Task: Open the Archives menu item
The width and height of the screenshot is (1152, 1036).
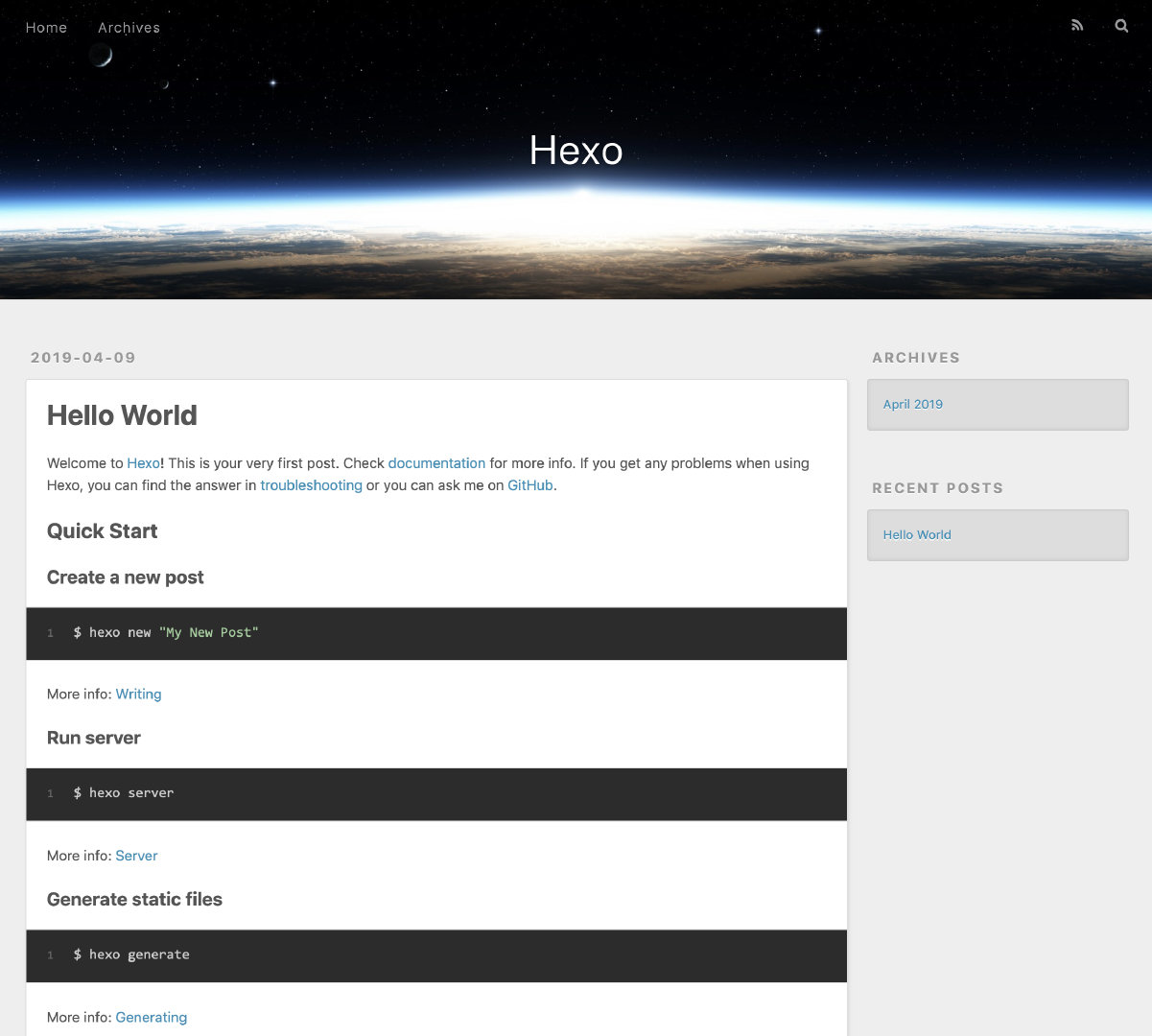Action: coord(129,28)
